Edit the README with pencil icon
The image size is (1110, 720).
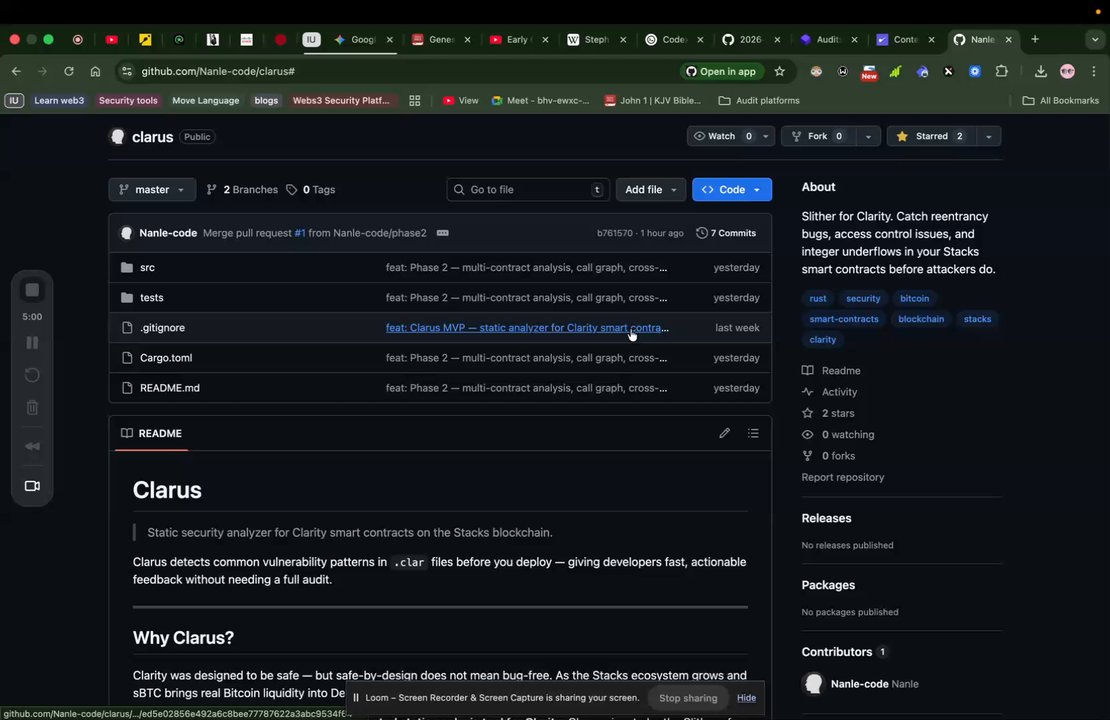coord(724,433)
